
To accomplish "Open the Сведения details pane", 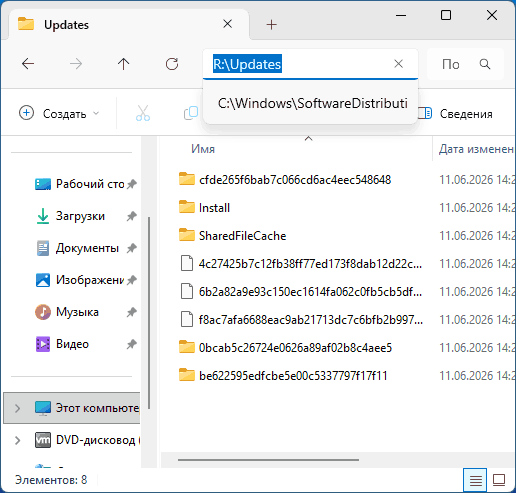I will click(x=455, y=114).
